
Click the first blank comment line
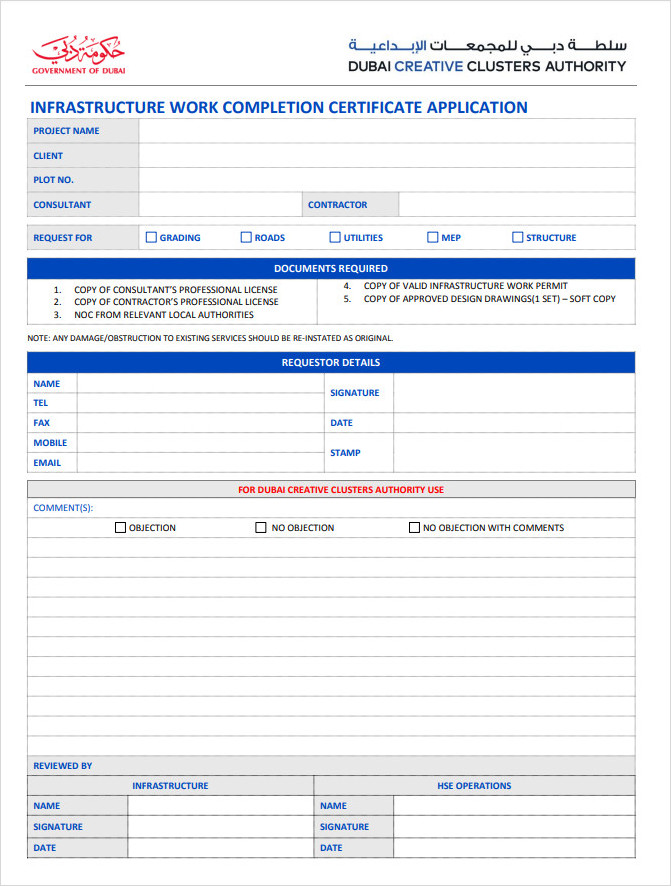point(331,548)
